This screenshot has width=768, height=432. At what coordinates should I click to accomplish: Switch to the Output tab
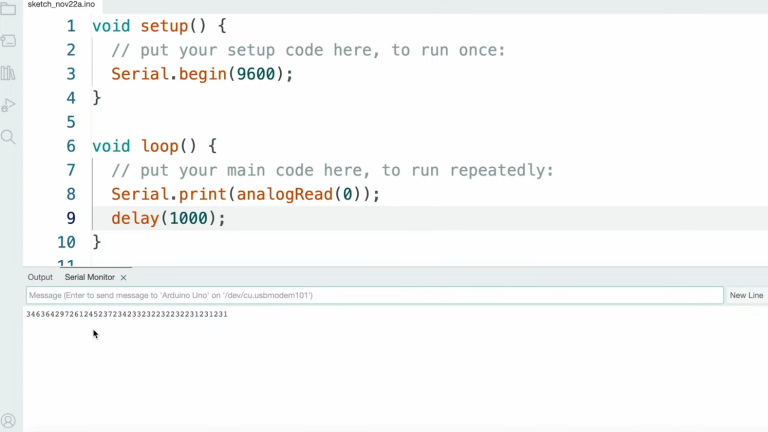[40, 277]
